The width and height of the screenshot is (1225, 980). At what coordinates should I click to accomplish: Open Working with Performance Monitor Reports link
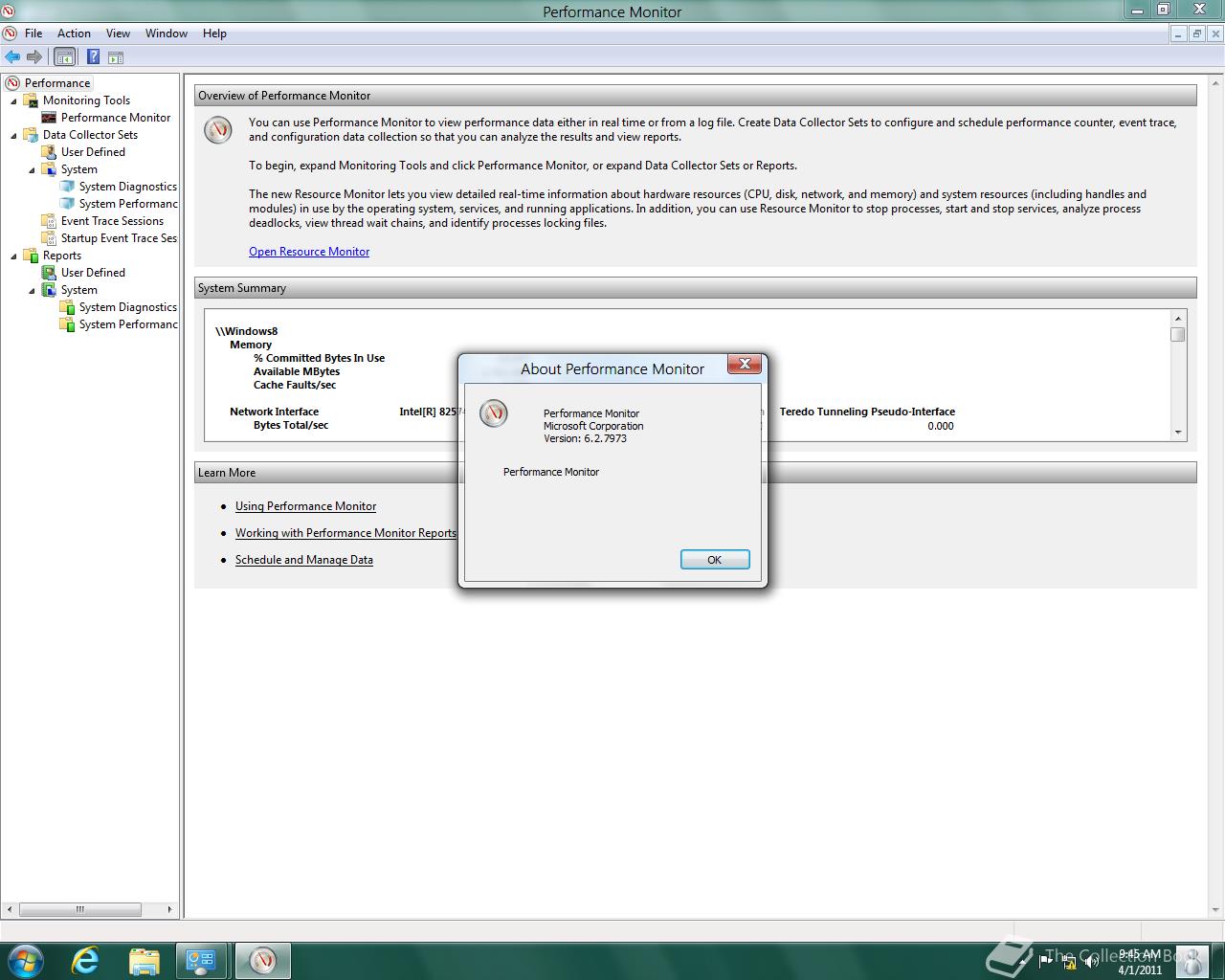(345, 533)
